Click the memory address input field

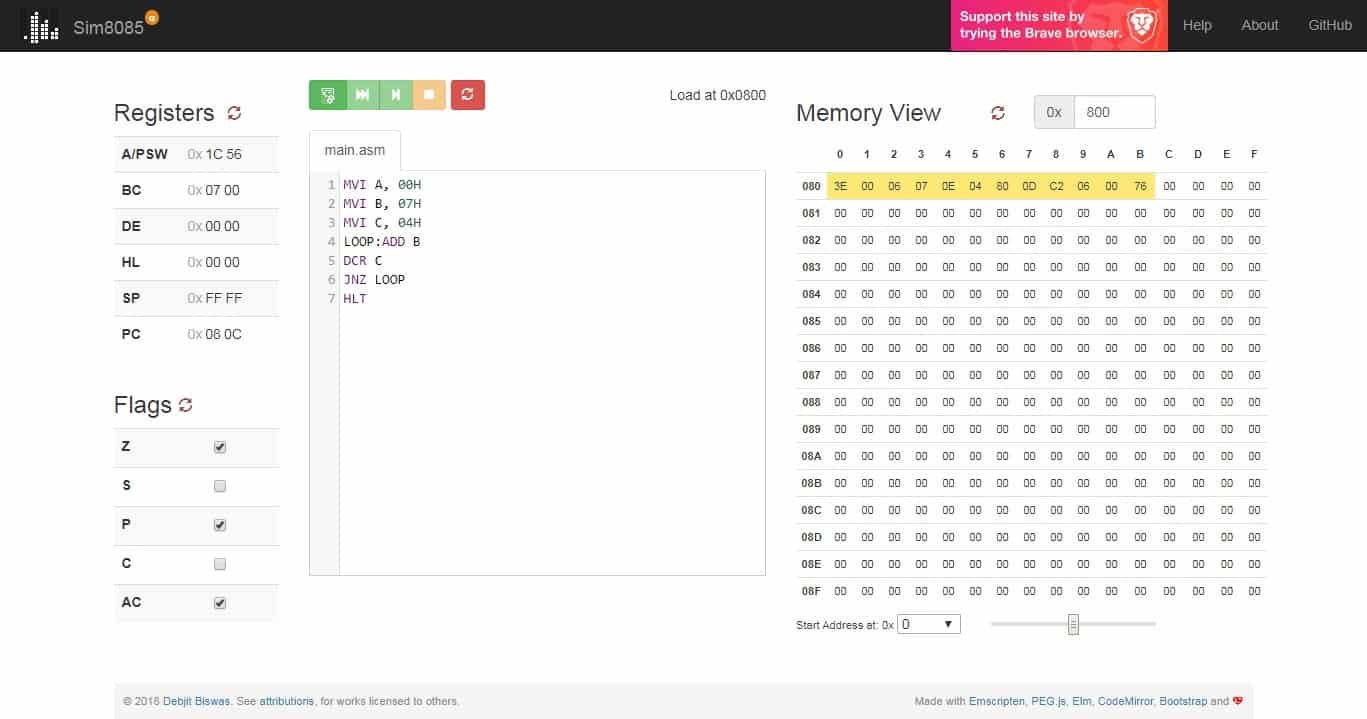1114,112
